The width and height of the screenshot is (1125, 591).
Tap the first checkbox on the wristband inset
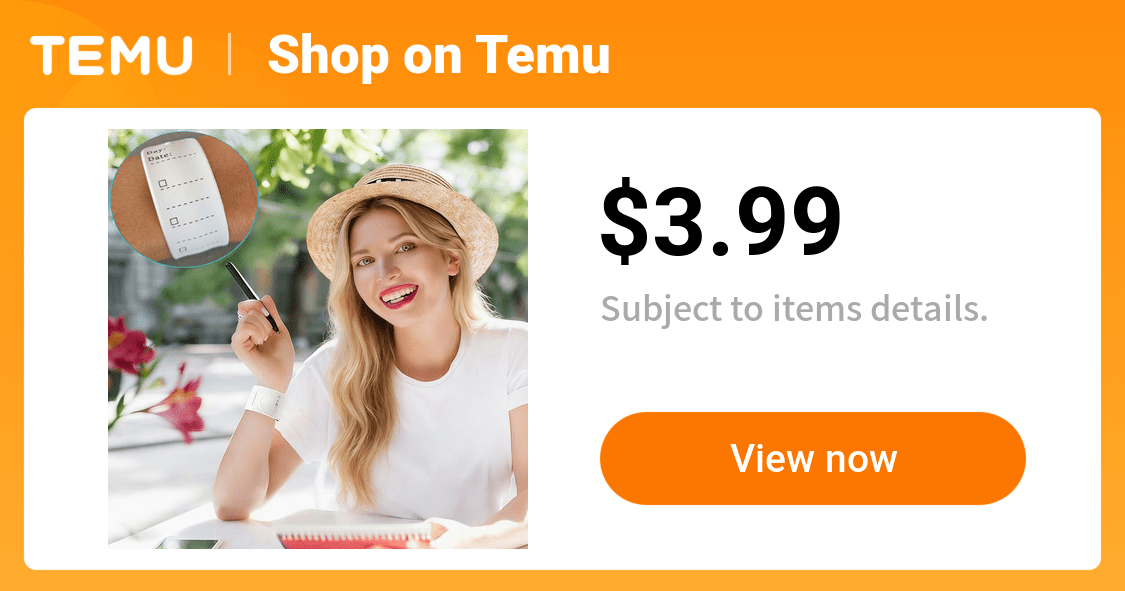click(x=163, y=184)
